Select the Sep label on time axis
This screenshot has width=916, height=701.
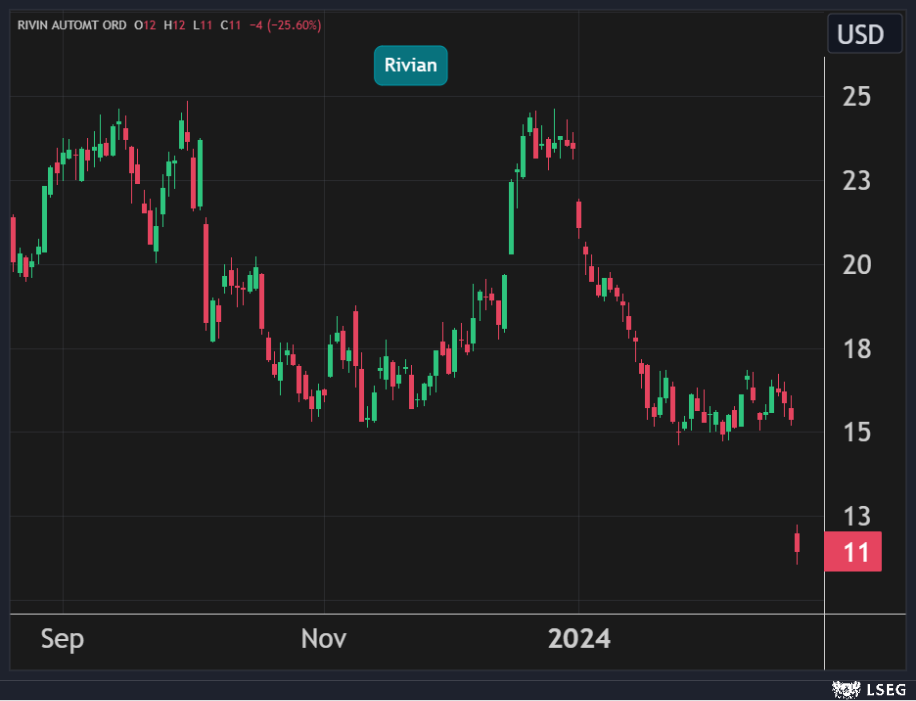pos(62,639)
